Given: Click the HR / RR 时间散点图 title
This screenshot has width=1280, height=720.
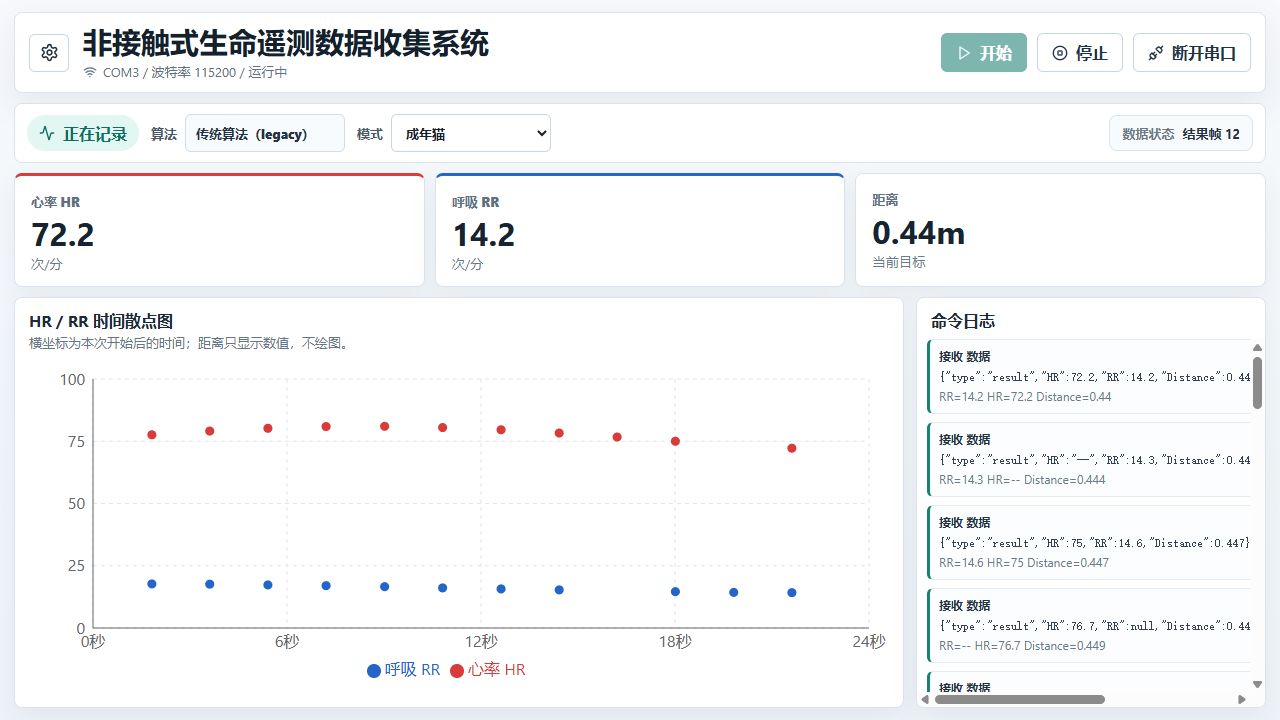Looking at the screenshot, I should click(x=101, y=321).
